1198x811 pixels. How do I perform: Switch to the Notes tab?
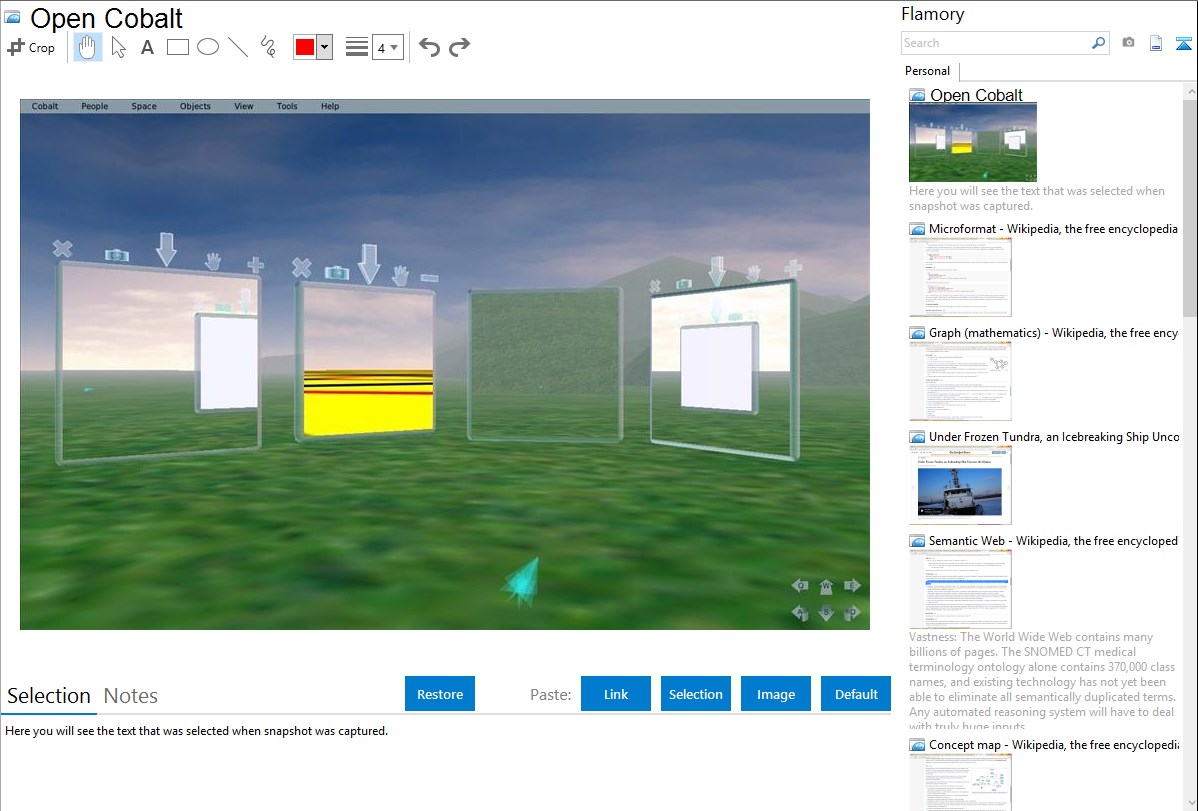coord(131,696)
